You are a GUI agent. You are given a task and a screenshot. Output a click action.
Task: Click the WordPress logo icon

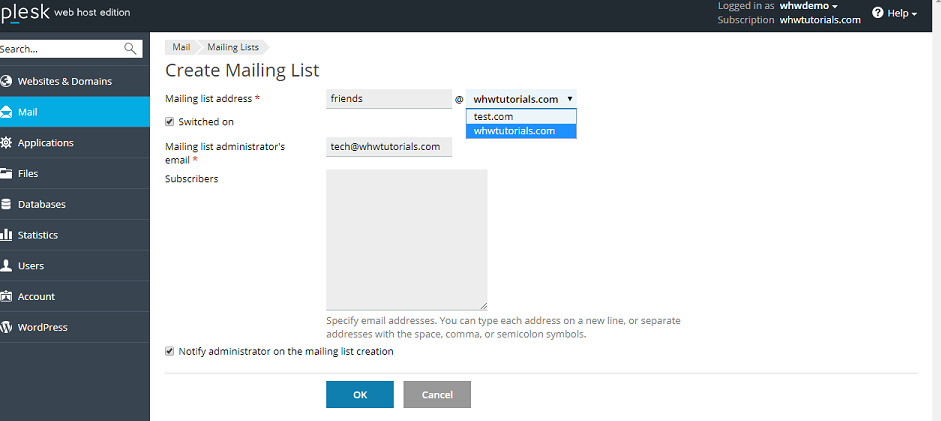(7, 327)
